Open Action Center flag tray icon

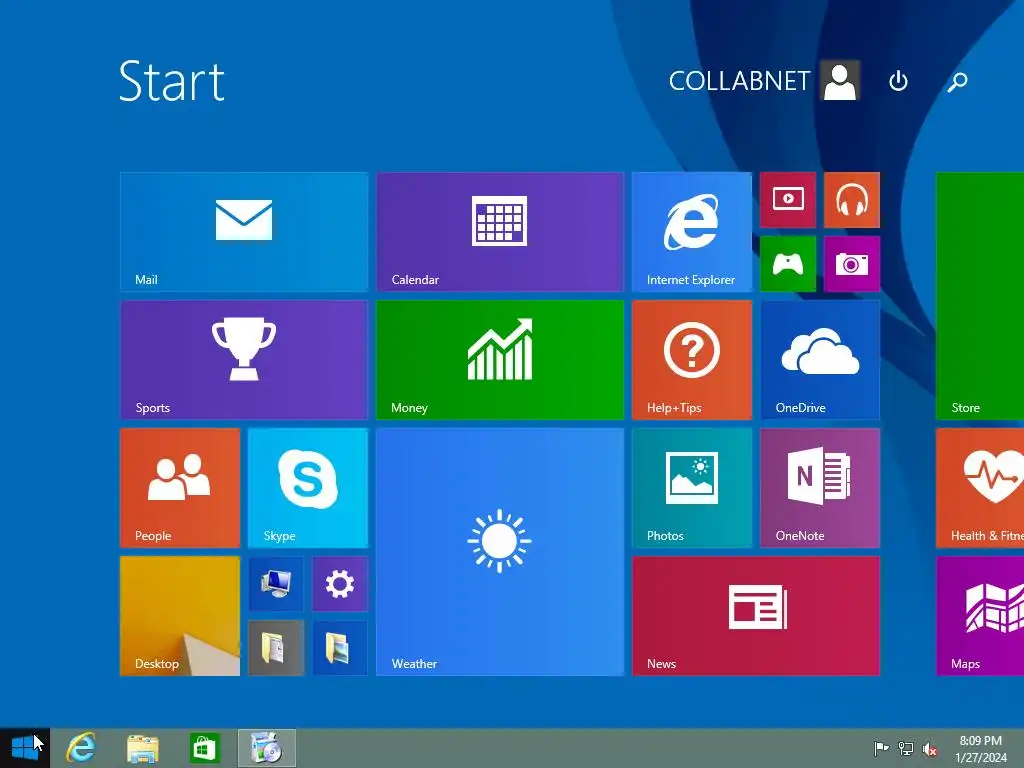point(881,748)
